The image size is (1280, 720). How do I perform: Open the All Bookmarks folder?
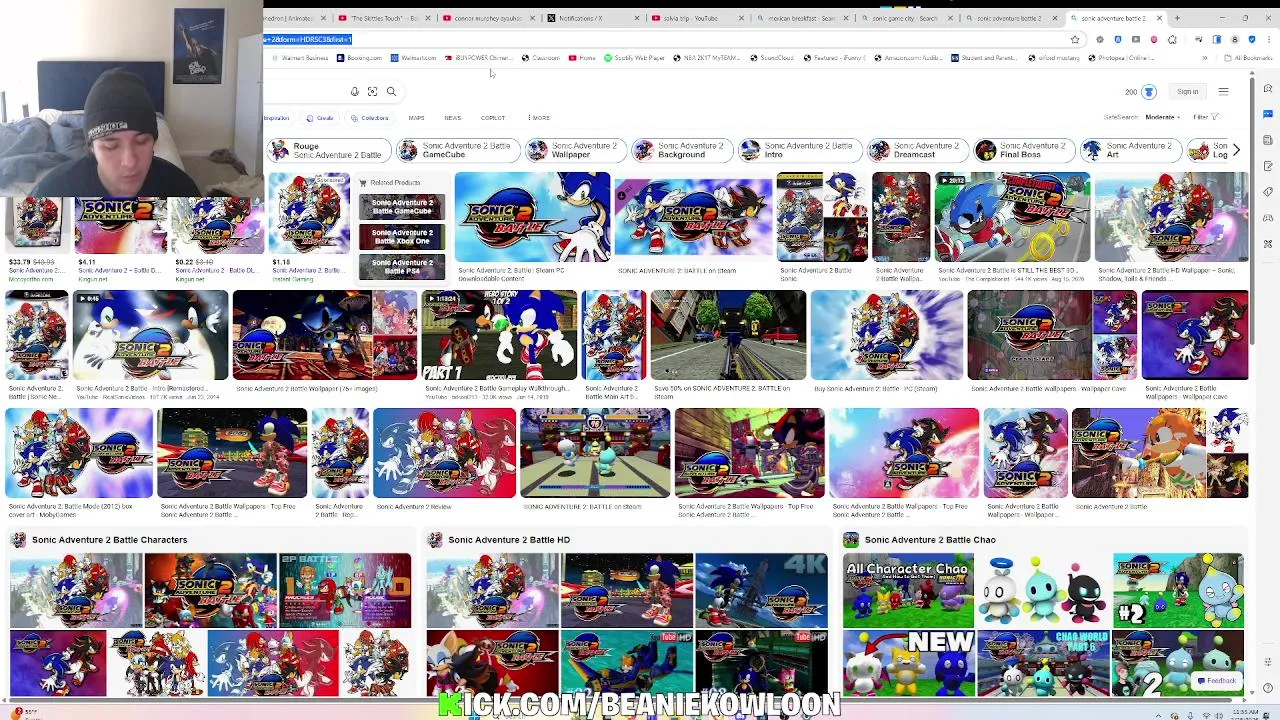pyautogui.click(x=1250, y=58)
